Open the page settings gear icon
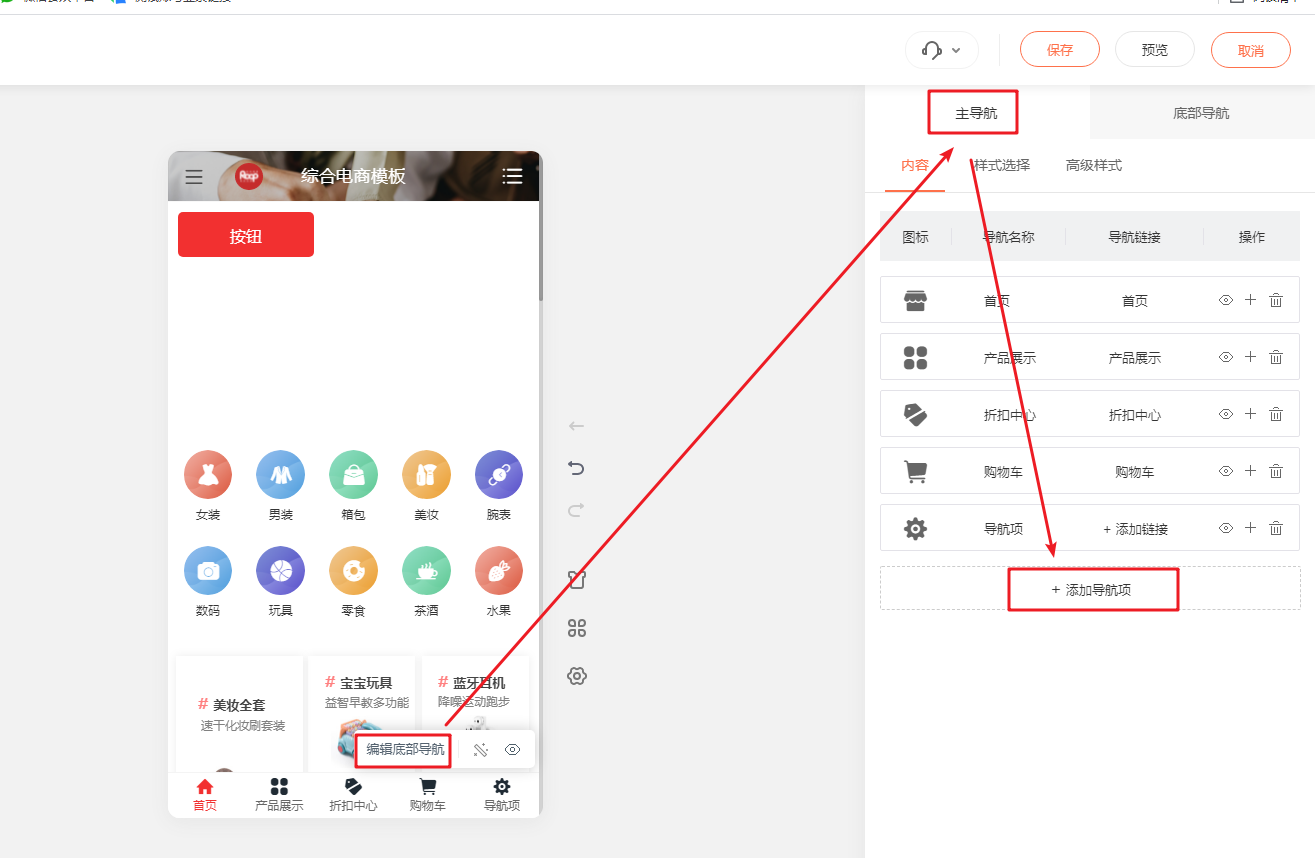 point(576,676)
